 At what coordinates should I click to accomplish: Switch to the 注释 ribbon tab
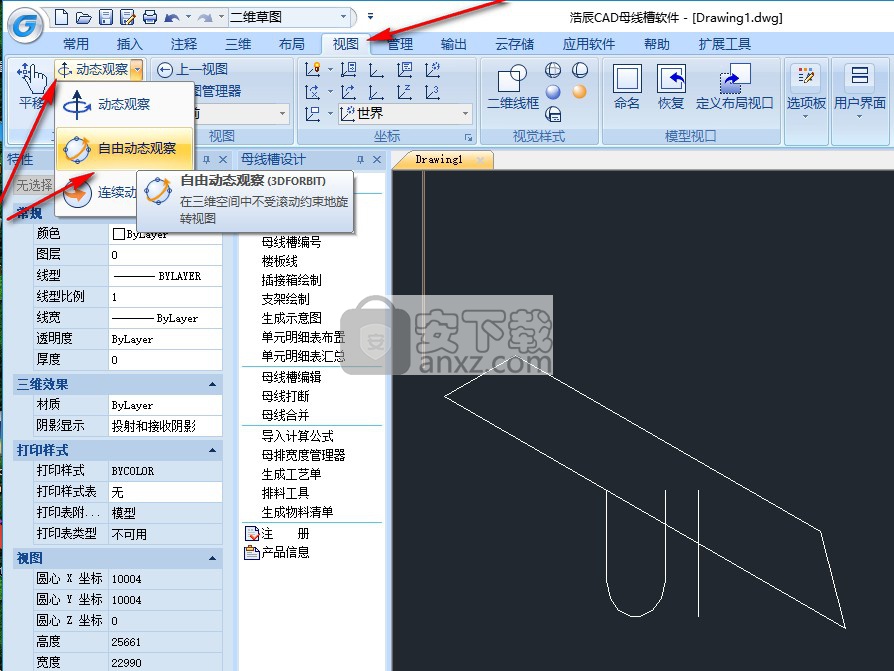point(184,44)
